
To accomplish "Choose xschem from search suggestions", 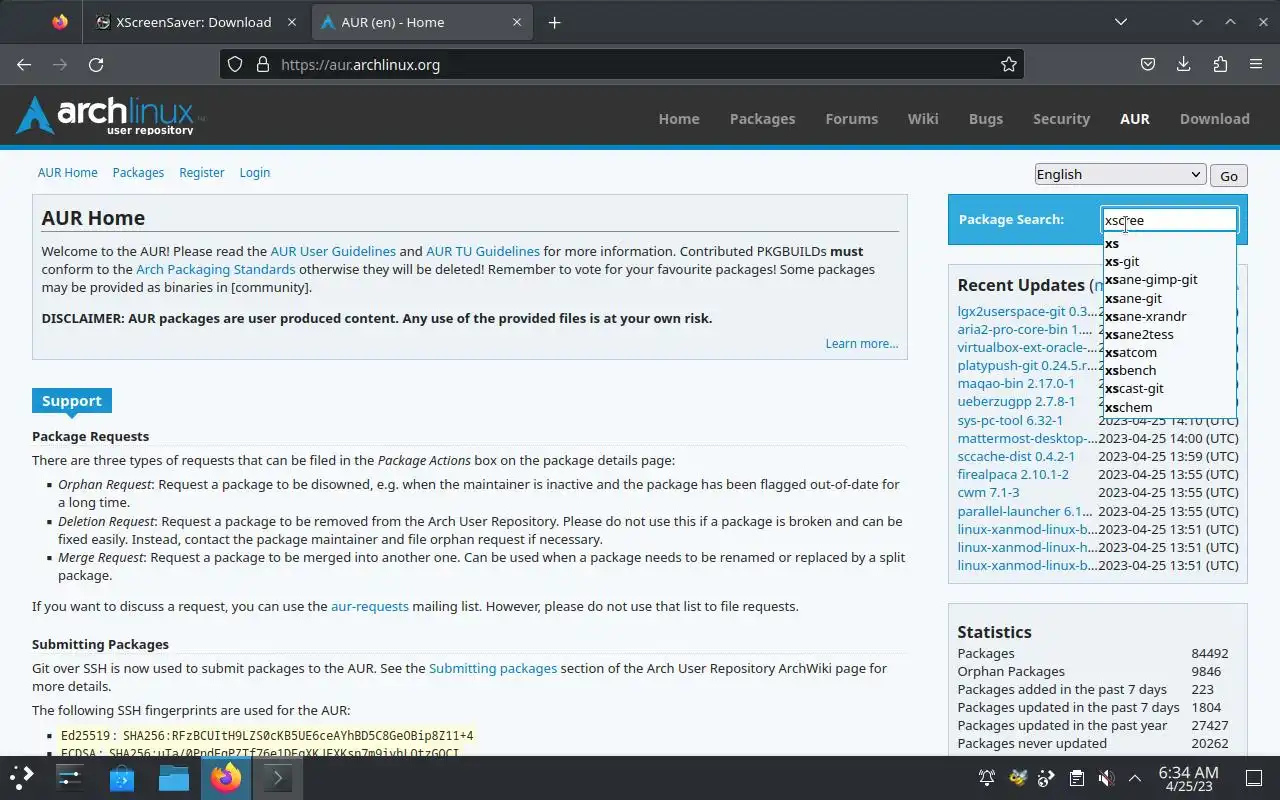I will pyautogui.click(x=1170, y=407).
